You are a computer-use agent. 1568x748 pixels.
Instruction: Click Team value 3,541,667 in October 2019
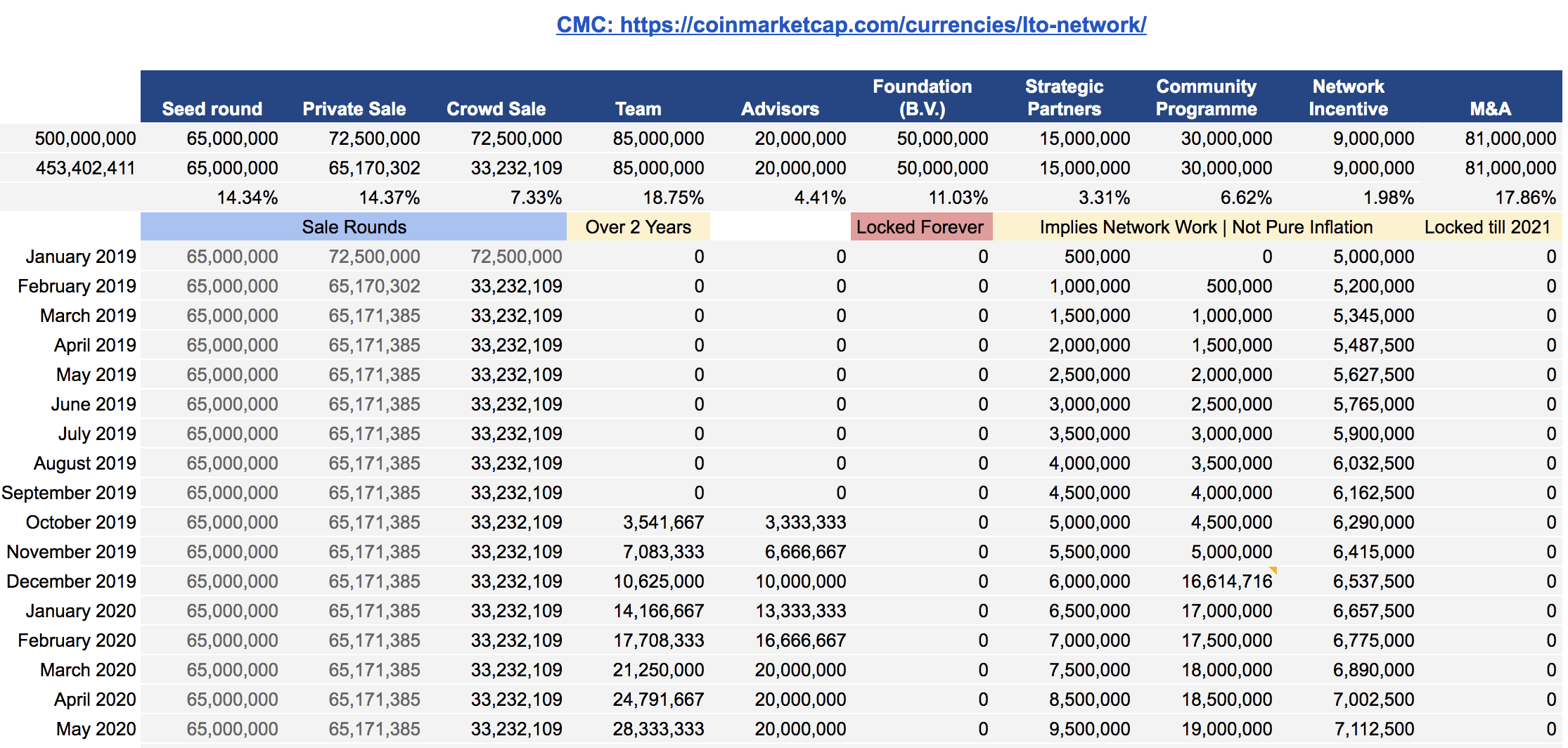click(x=663, y=522)
